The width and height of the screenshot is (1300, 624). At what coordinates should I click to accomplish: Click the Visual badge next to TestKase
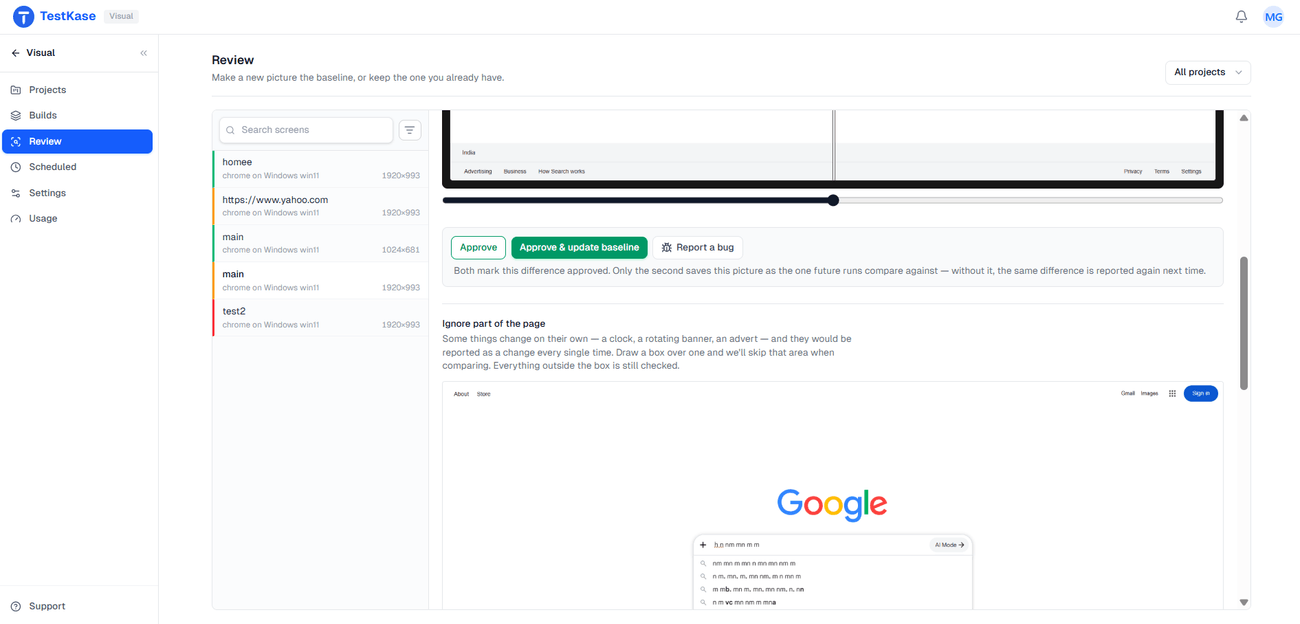tap(121, 17)
